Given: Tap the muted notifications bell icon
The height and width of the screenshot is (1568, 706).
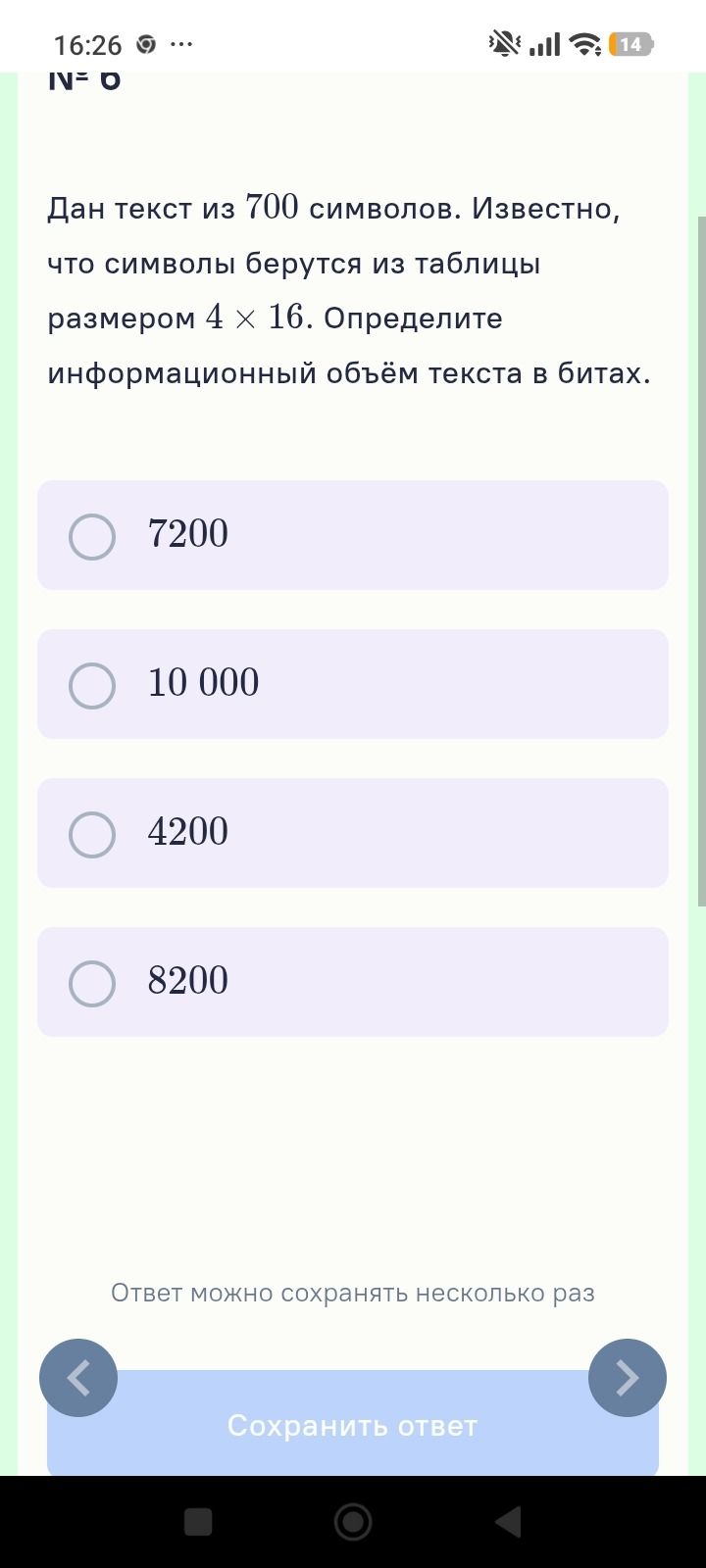Looking at the screenshot, I should (506, 44).
